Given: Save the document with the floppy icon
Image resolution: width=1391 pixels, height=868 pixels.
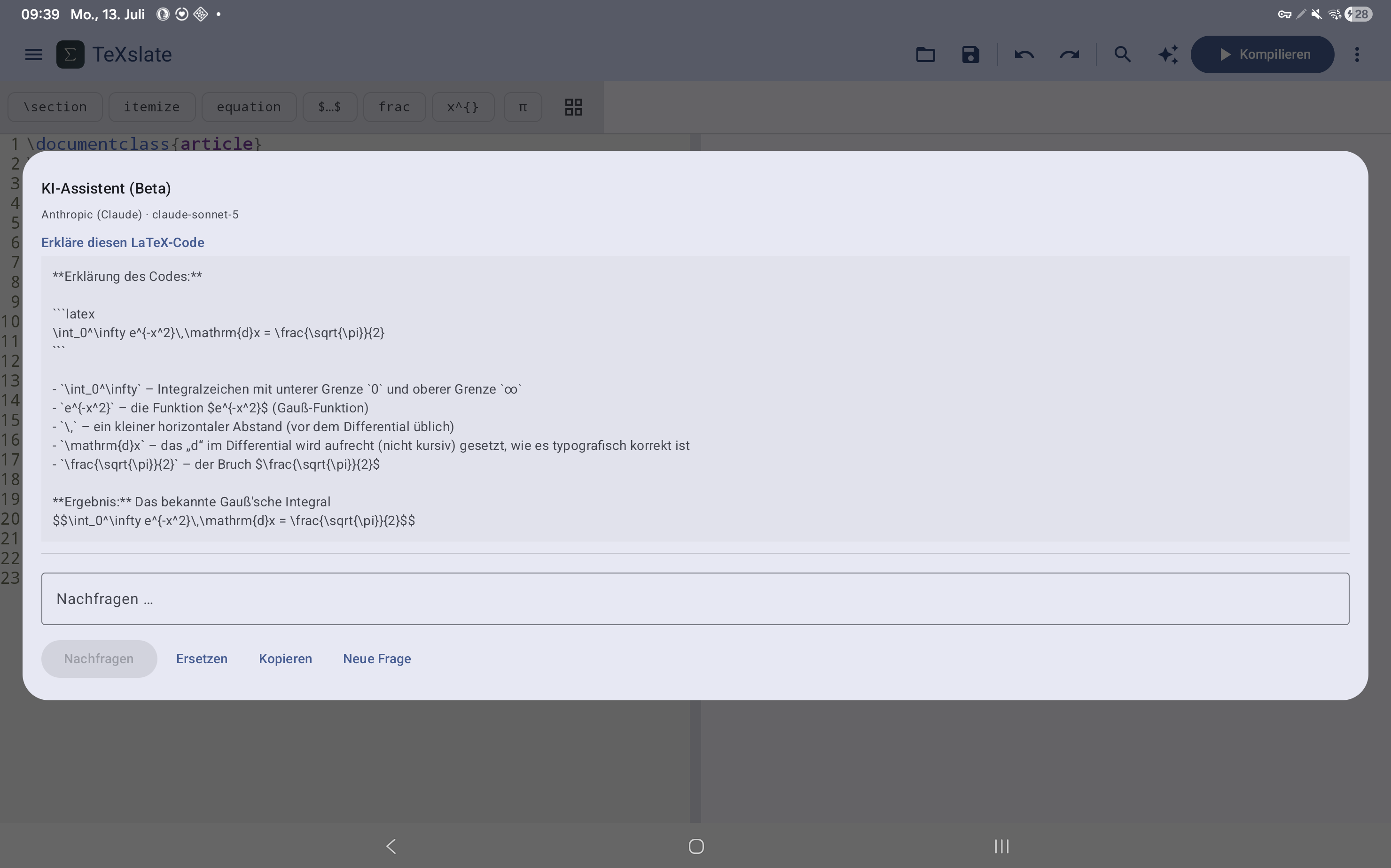Looking at the screenshot, I should coord(970,54).
